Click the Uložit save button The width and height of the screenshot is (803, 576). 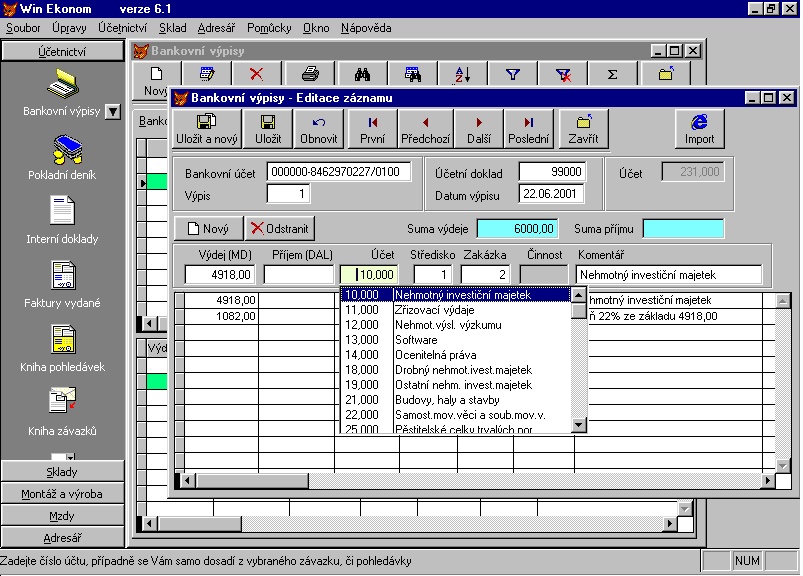coord(268,129)
